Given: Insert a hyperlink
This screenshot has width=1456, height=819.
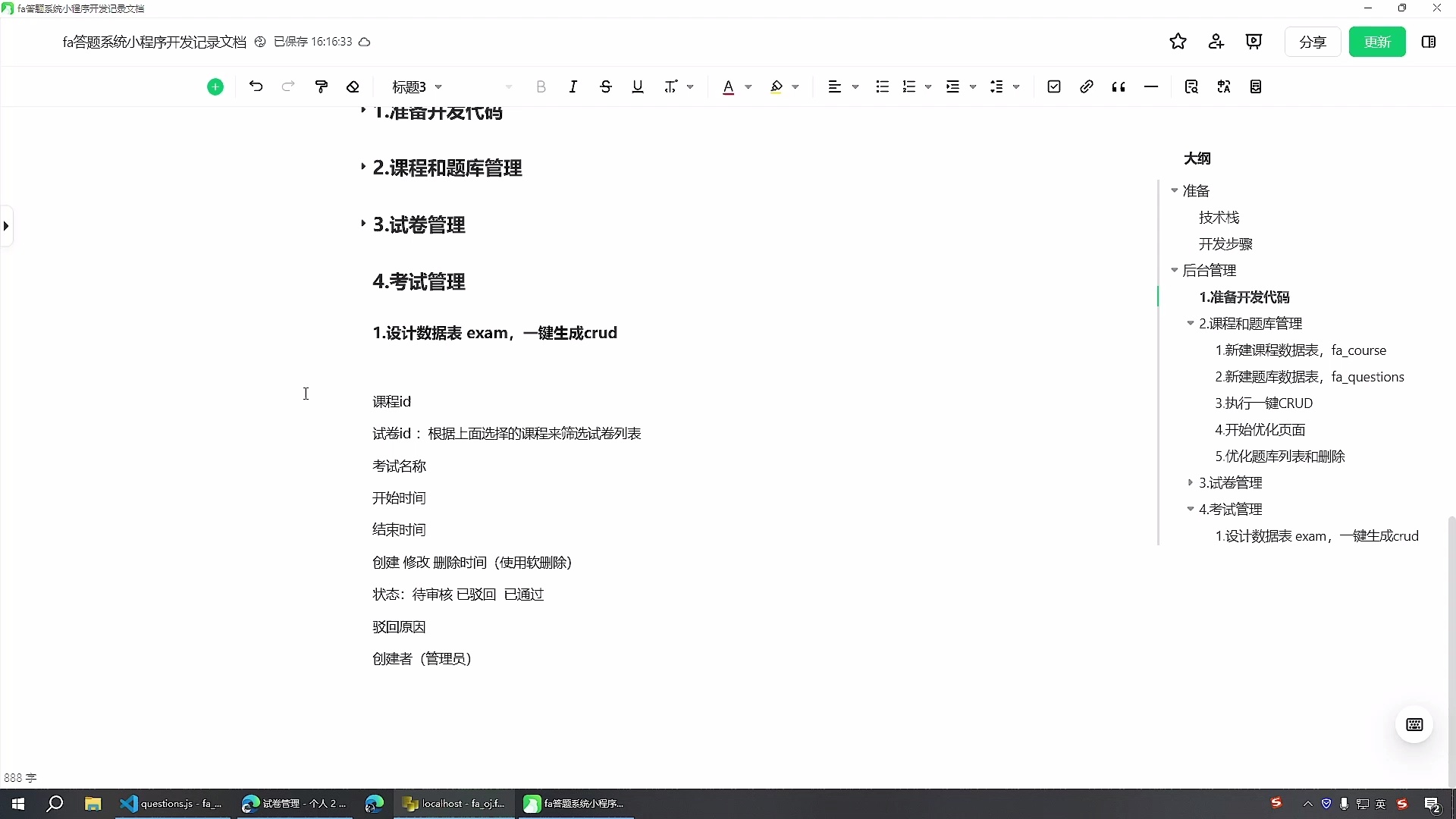Looking at the screenshot, I should [x=1086, y=86].
